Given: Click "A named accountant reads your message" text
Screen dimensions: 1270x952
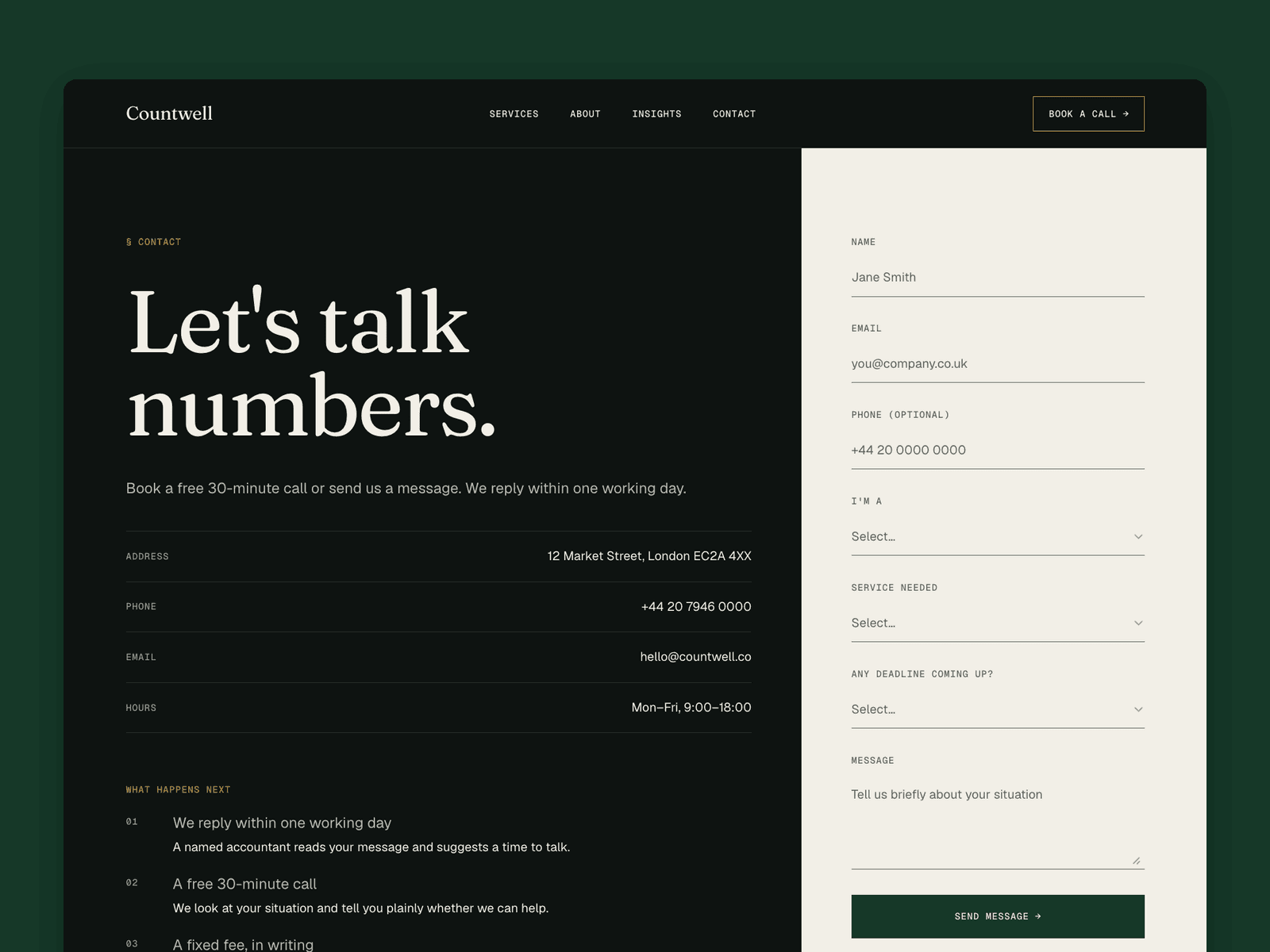Looking at the screenshot, I should coord(371,847).
